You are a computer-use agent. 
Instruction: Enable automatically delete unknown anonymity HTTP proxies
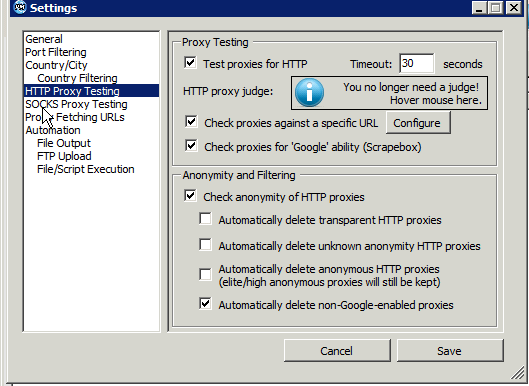(x=205, y=245)
